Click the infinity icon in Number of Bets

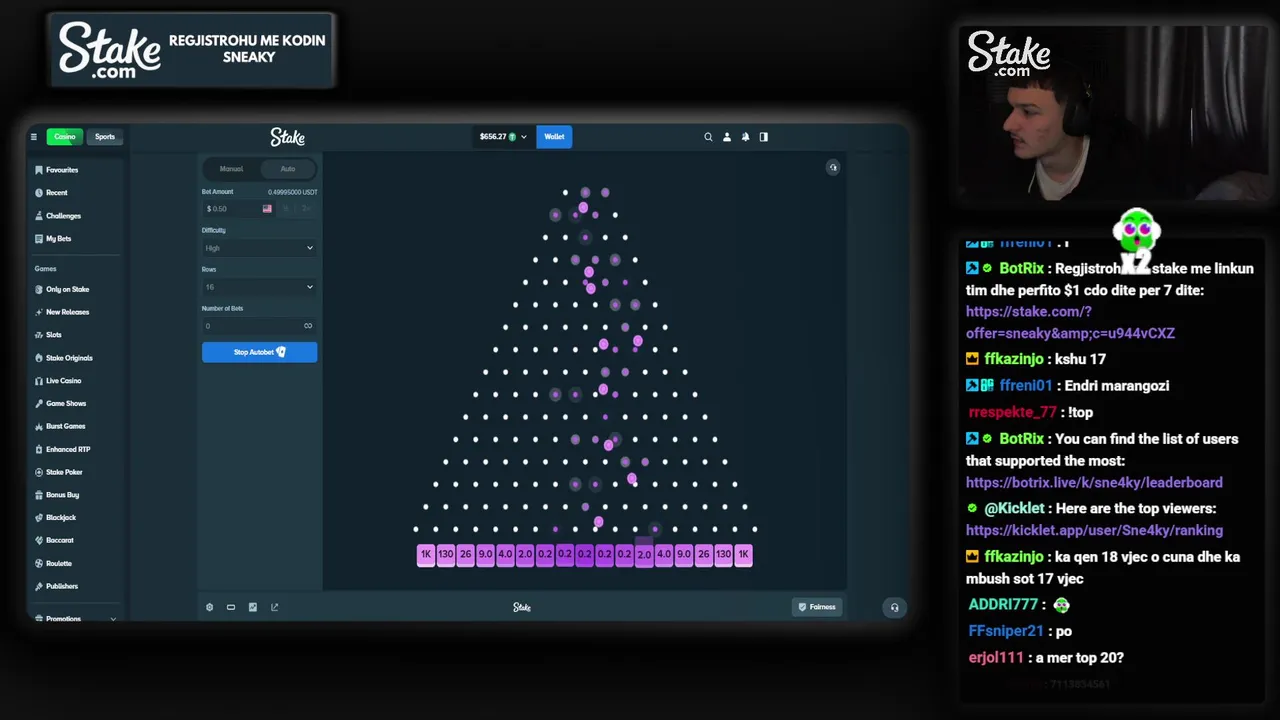pos(308,326)
